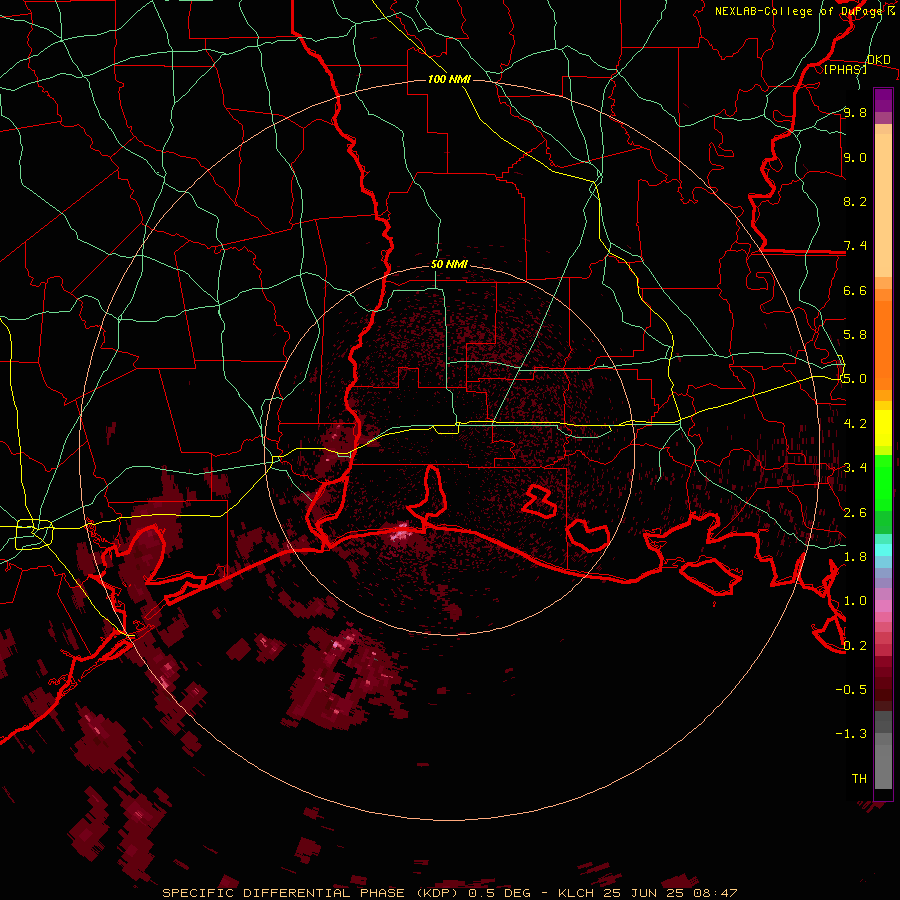Image resolution: width=900 pixels, height=900 pixels.
Task: Click the -1.3 value on the color scale
Action: (x=851, y=734)
